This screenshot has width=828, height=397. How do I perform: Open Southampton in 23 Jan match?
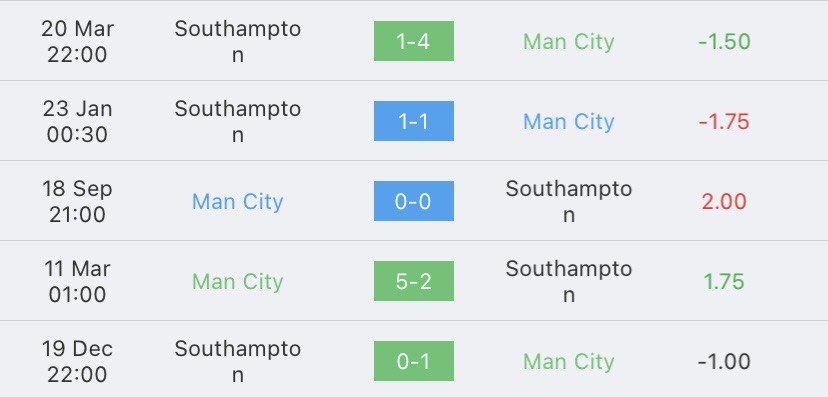point(238,121)
